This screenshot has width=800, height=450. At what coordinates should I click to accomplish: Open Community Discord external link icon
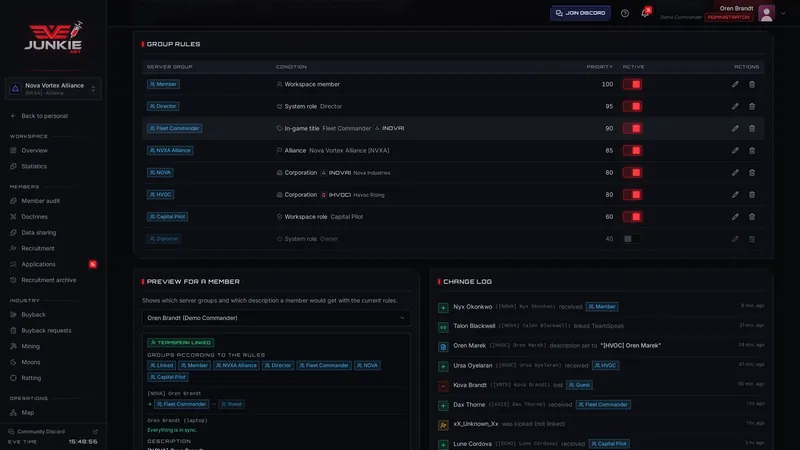click(95, 432)
